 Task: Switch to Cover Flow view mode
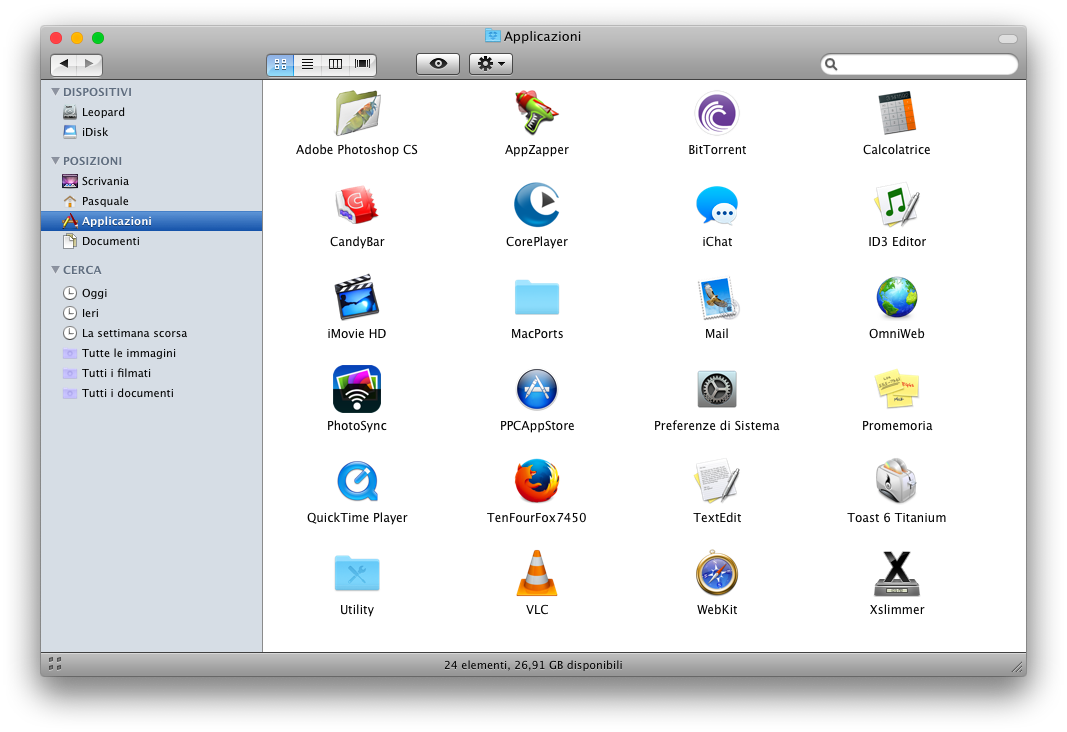362,64
